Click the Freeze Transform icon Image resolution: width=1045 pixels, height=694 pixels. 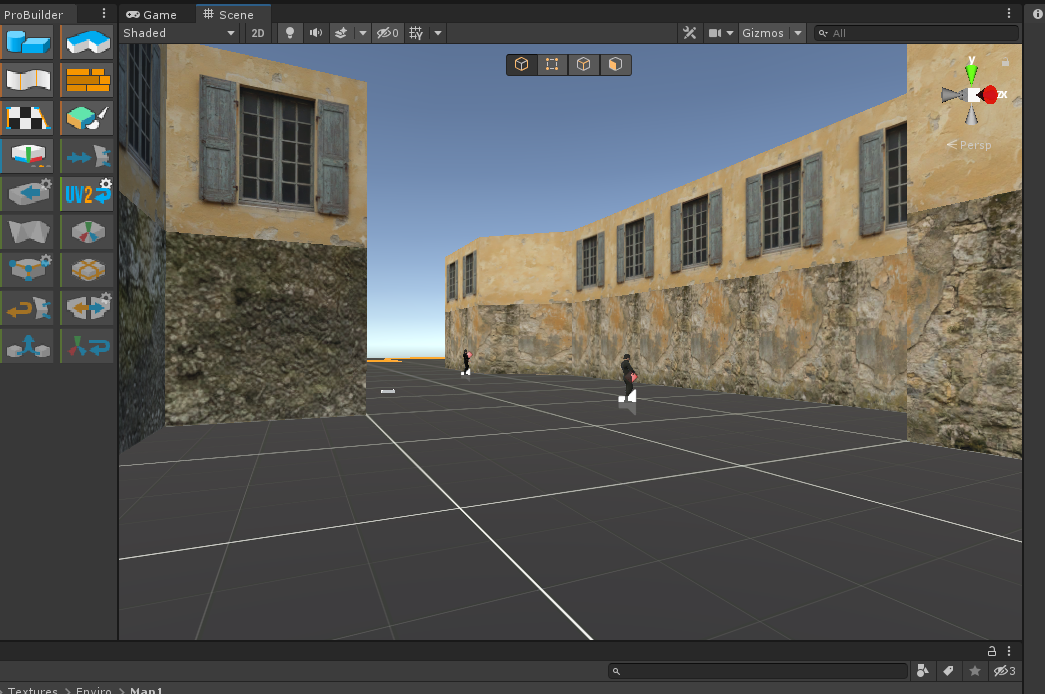click(x=87, y=347)
